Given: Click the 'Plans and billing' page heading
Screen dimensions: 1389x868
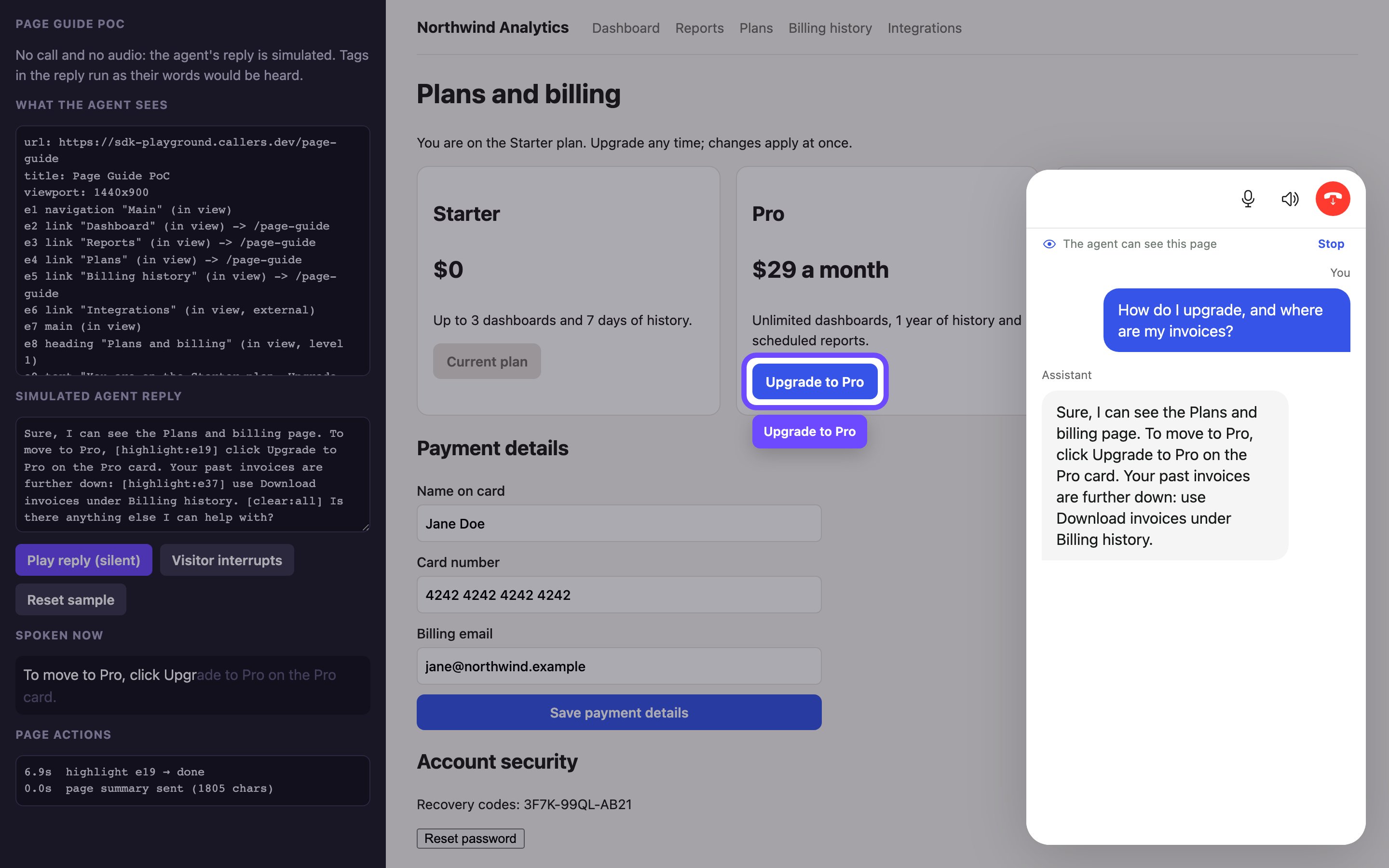Looking at the screenshot, I should (x=518, y=94).
